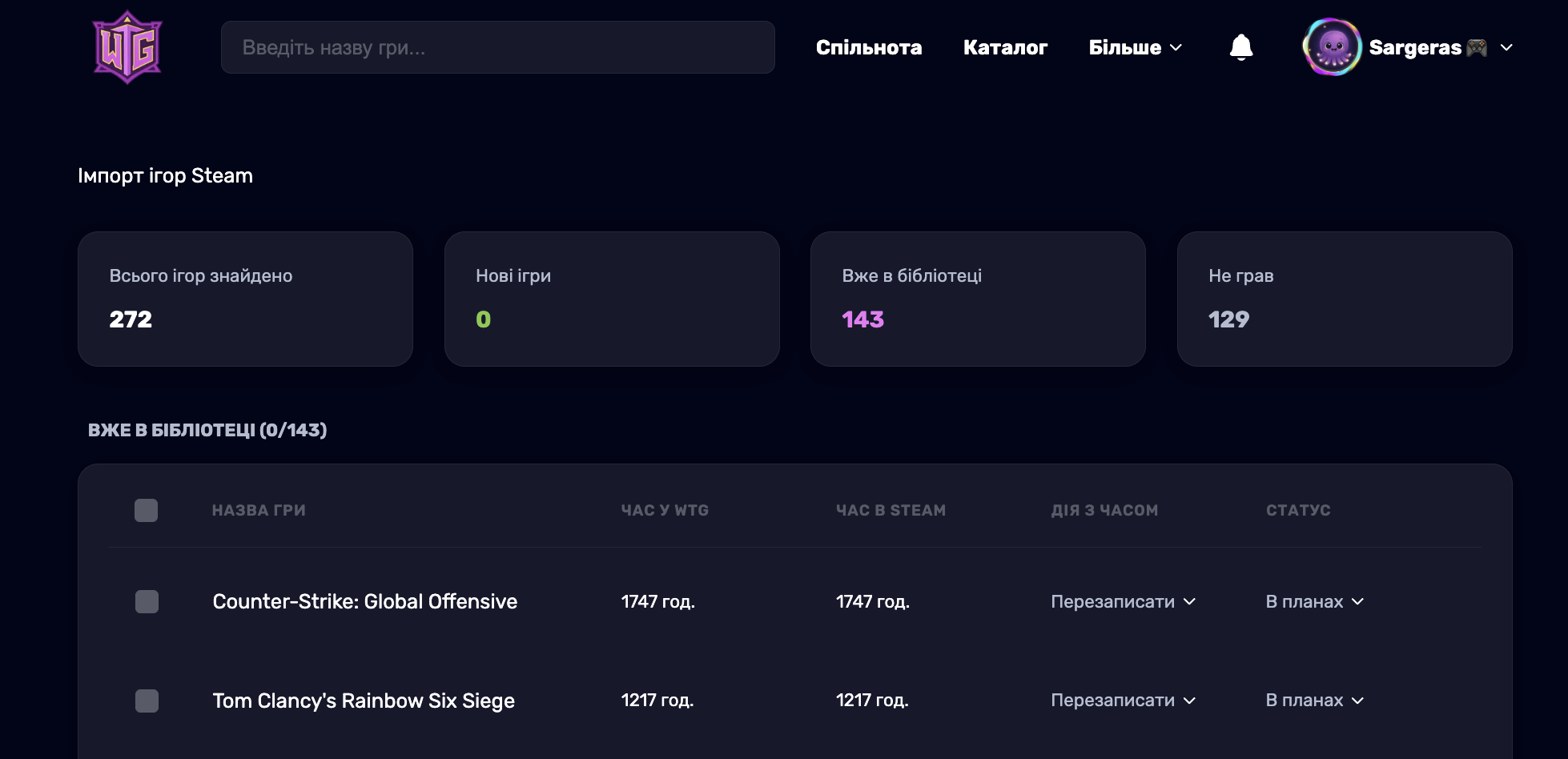Expand the account dropdown next to Sargeras
Screen dimensions: 1568x759
pyautogui.click(x=1509, y=48)
